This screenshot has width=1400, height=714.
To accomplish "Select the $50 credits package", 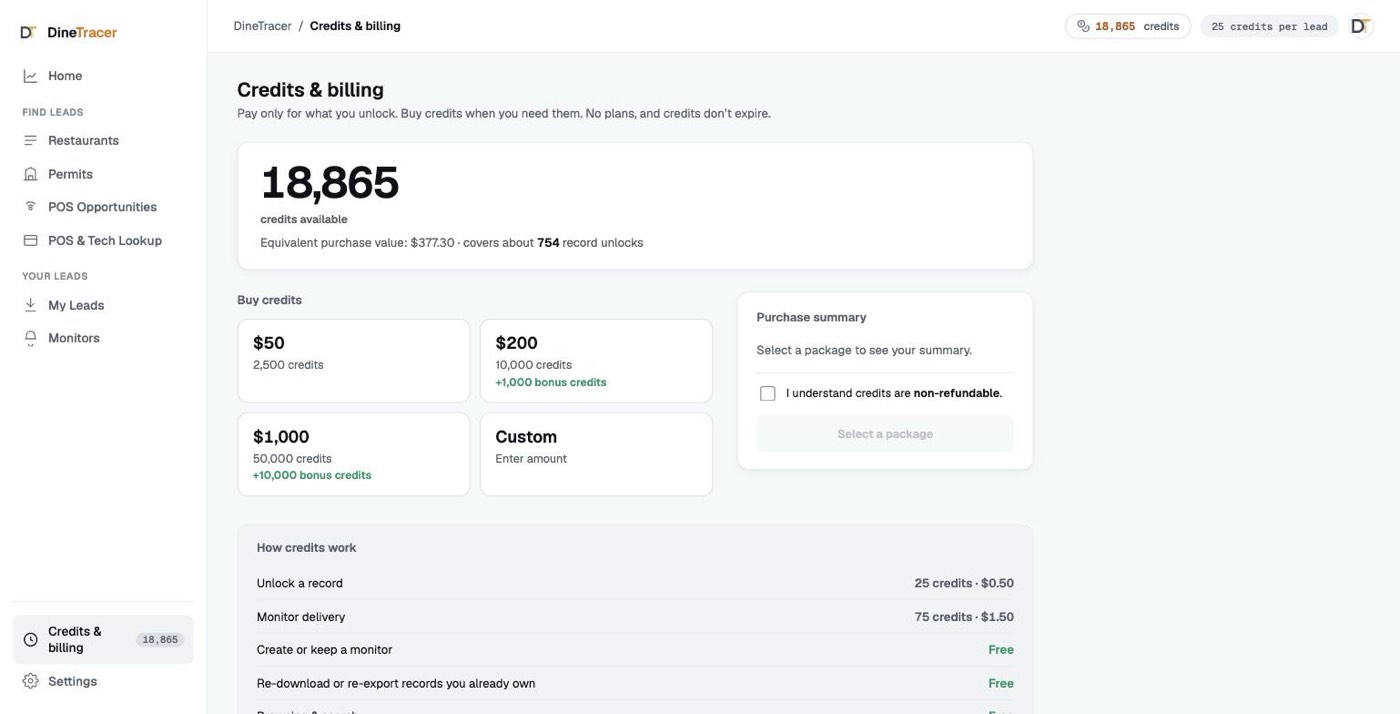I will pos(353,361).
